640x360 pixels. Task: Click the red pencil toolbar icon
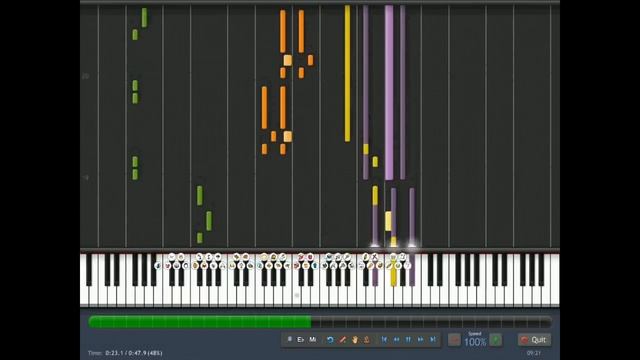342,340
